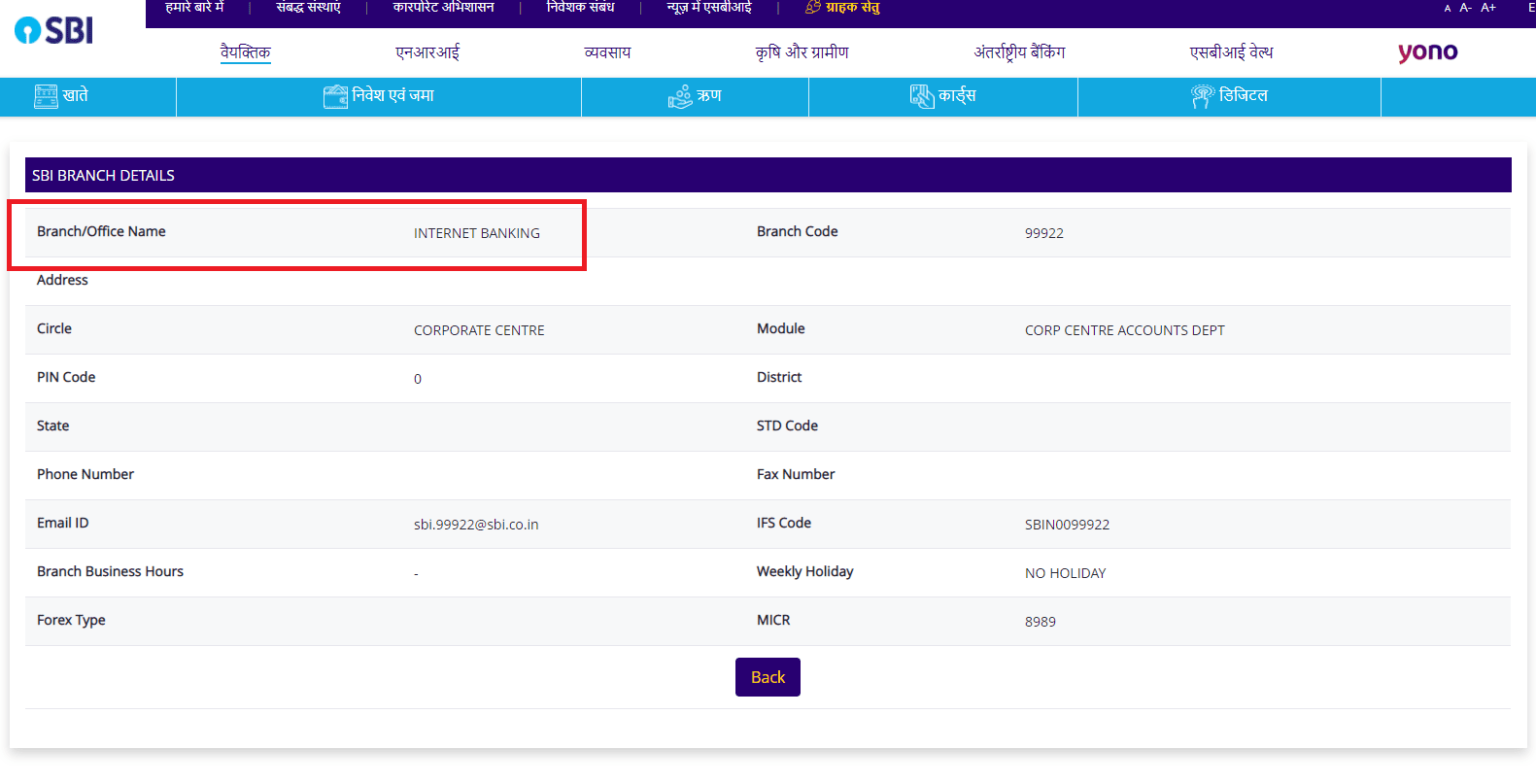Open कारपोरेट अभिशासन link

[443, 8]
